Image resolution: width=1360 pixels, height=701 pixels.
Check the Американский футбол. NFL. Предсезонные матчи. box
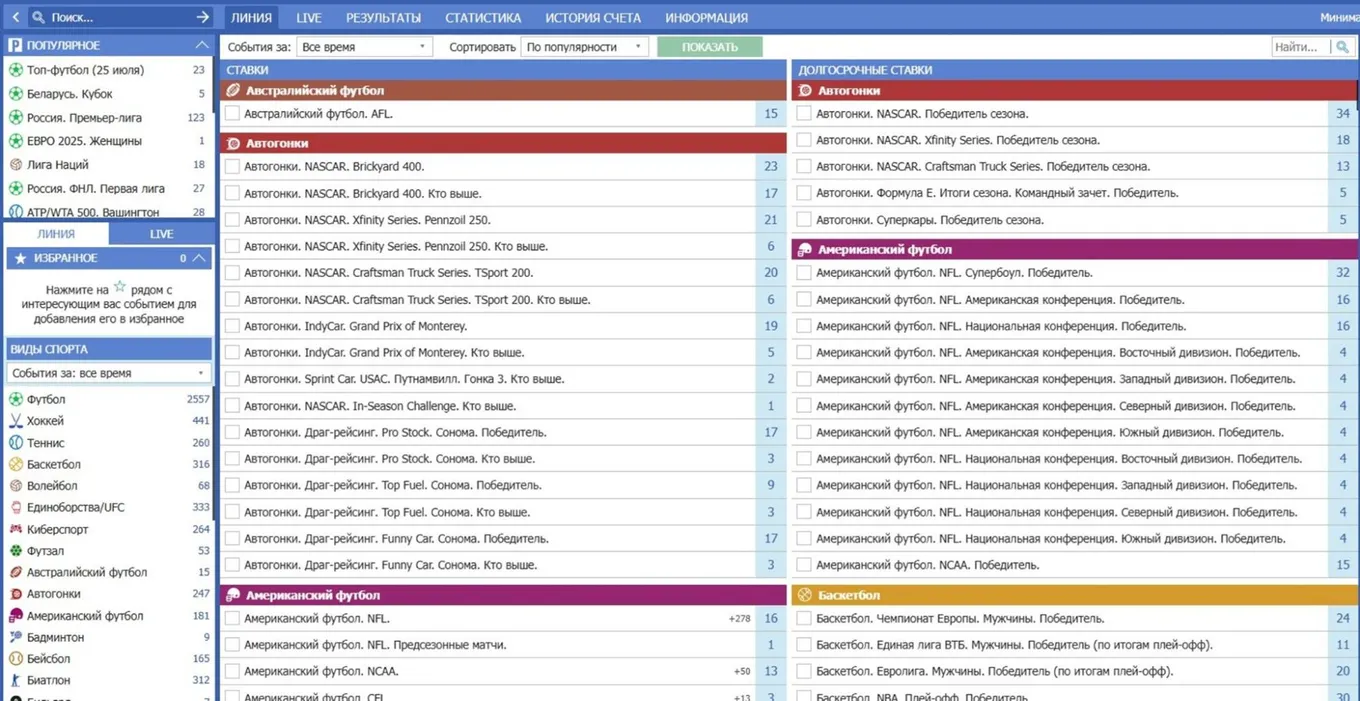pos(232,645)
